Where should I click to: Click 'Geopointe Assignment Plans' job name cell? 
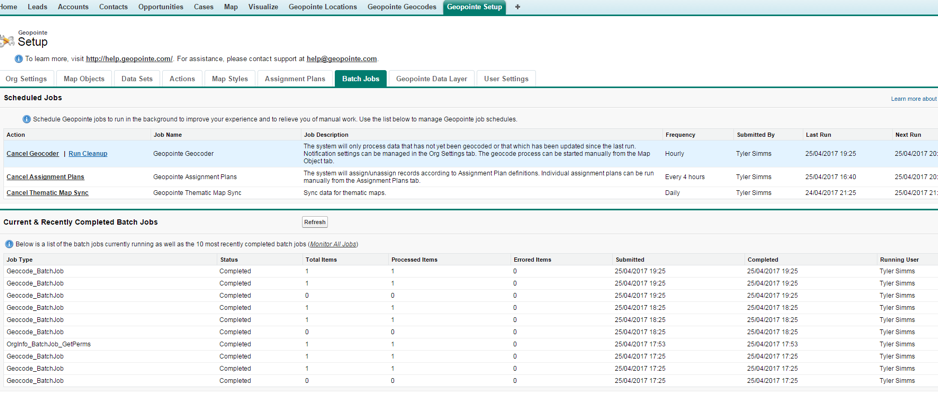tap(194, 177)
